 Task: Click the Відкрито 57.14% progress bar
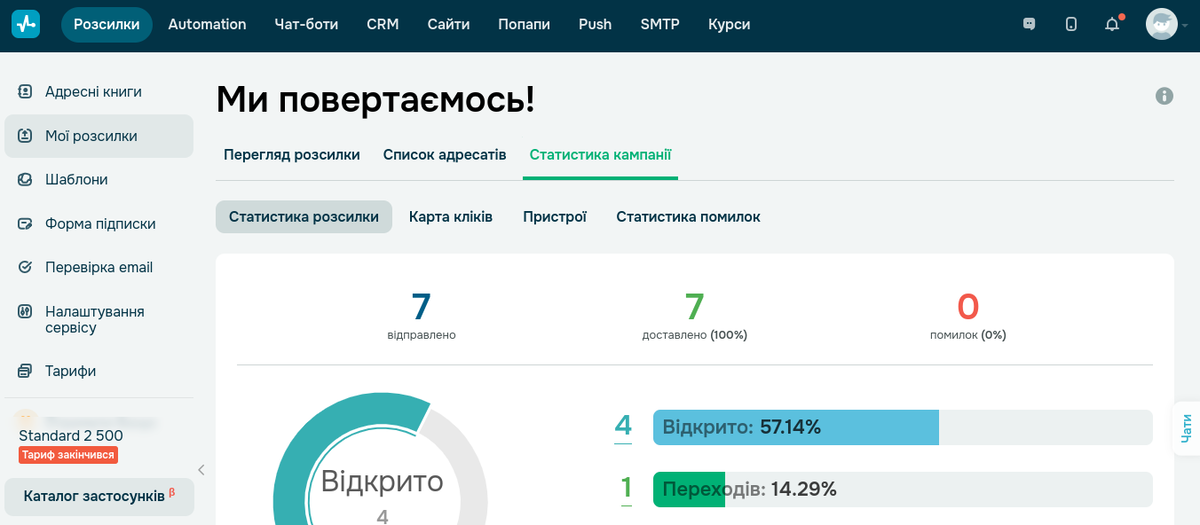point(903,427)
